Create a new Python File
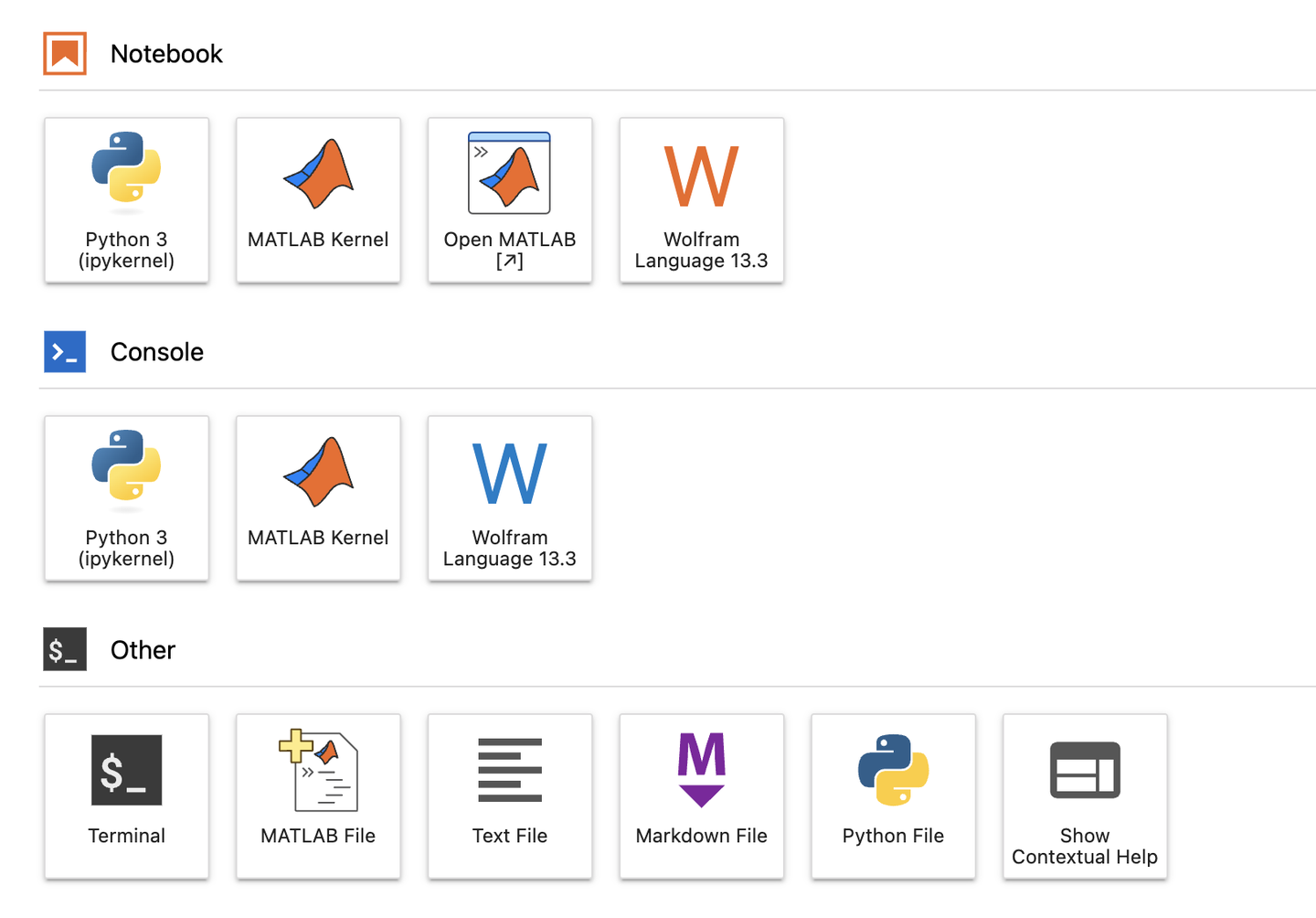The width and height of the screenshot is (1316, 918). 893,796
